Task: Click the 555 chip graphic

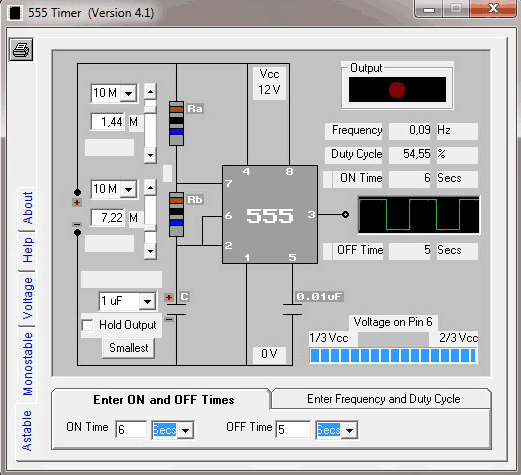Action: click(x=270, y=215)
